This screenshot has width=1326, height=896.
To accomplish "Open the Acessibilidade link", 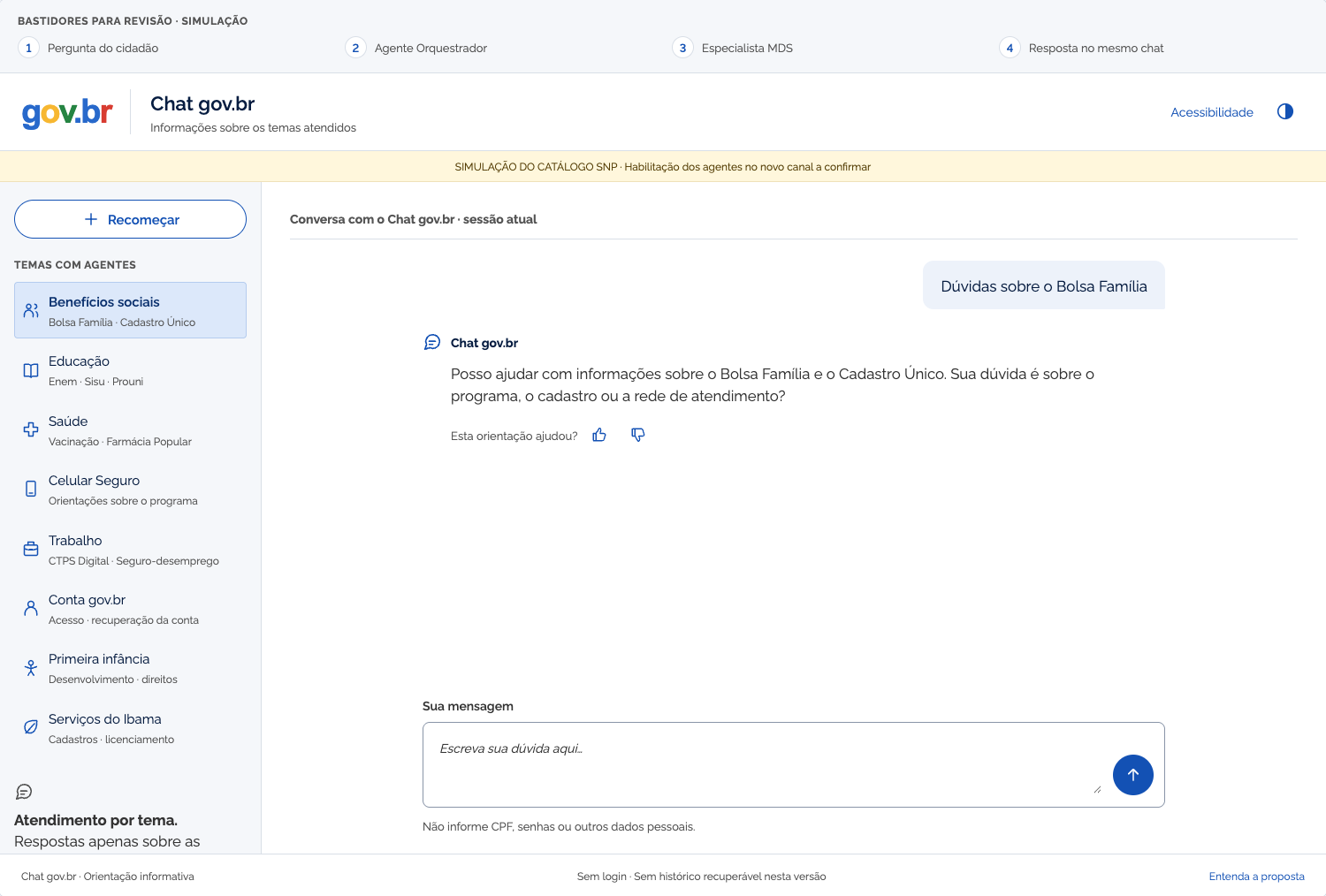I will coord(1212,112).
